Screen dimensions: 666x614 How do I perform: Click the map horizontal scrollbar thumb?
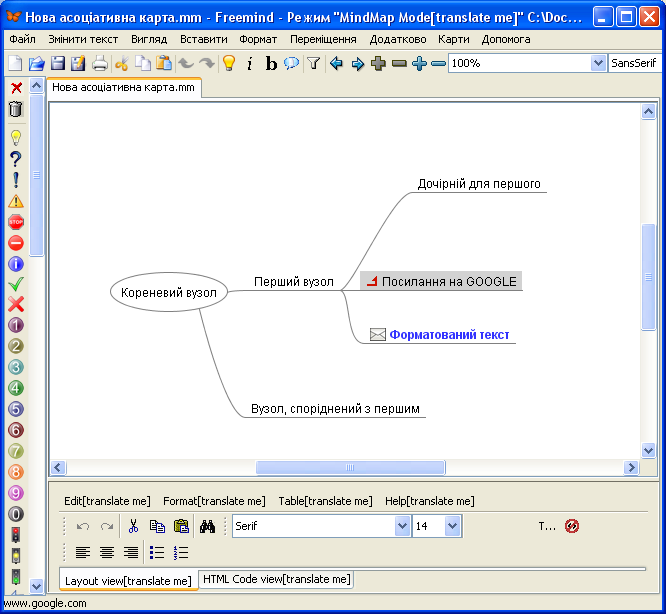[350, 468]
